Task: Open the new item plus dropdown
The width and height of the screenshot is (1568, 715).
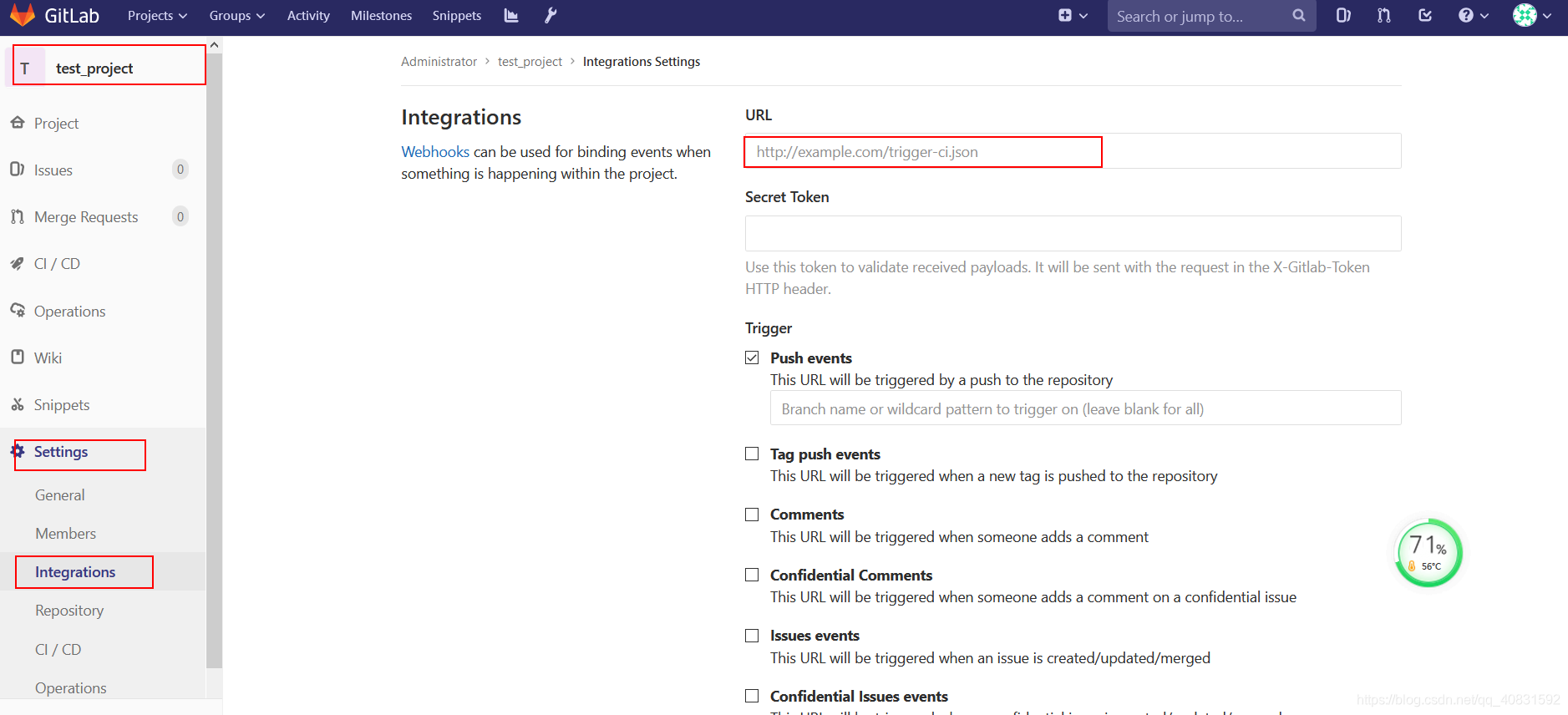Action: [1073, 15]
